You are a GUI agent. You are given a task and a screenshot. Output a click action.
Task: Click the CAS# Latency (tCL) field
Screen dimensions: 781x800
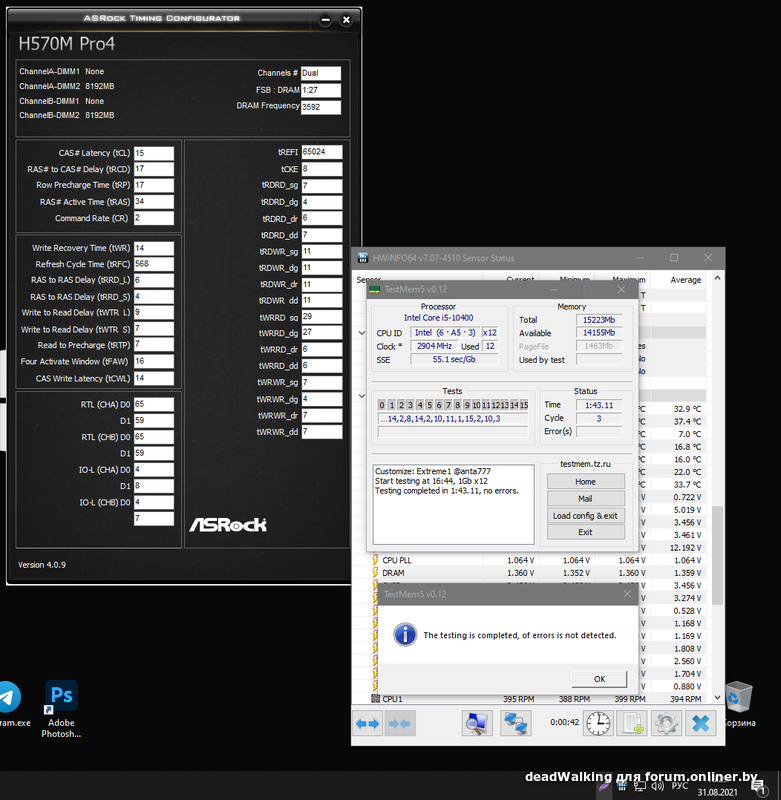tap(153, 153)
